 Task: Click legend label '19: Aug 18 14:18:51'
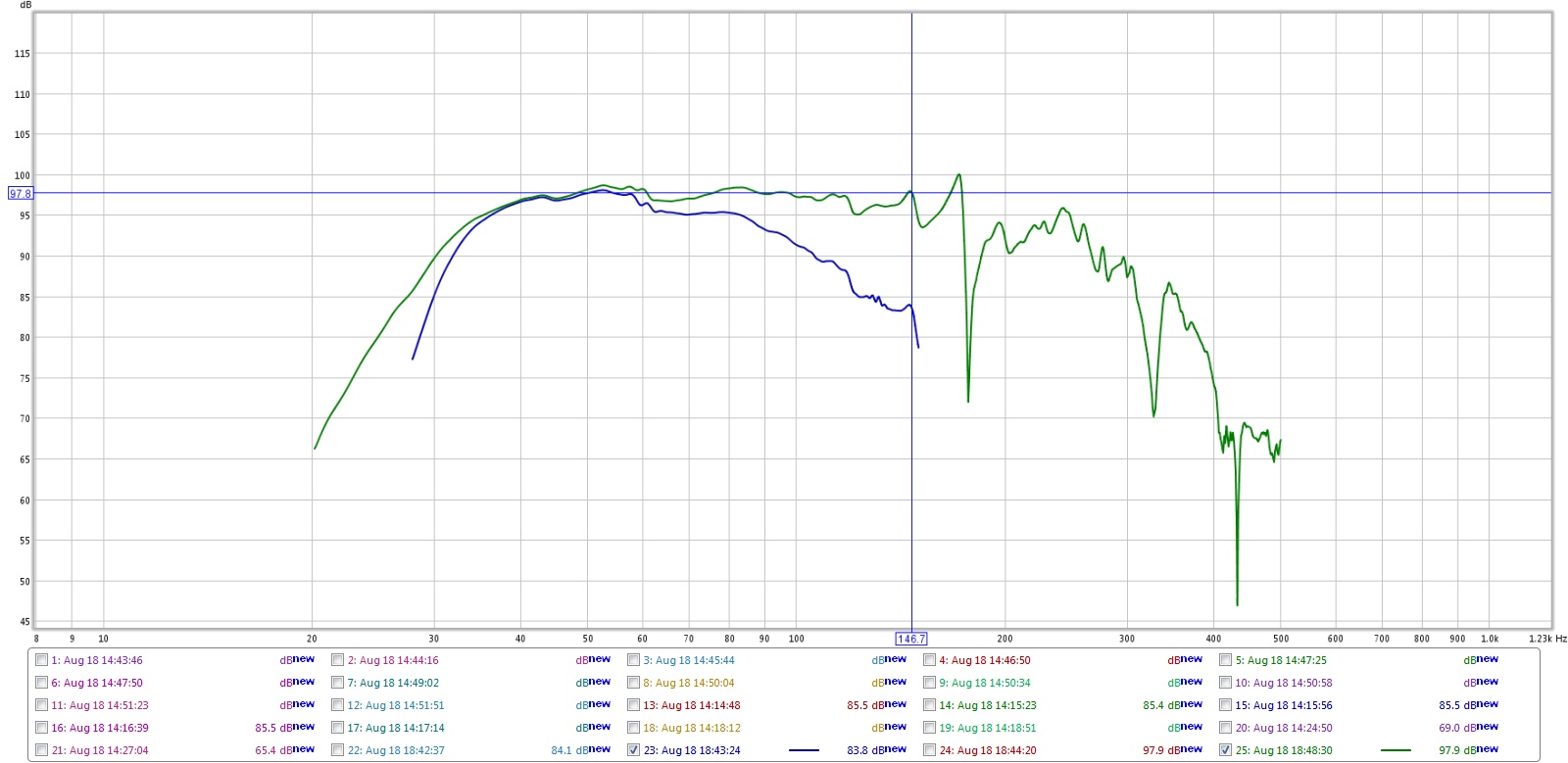click(988, 728)
